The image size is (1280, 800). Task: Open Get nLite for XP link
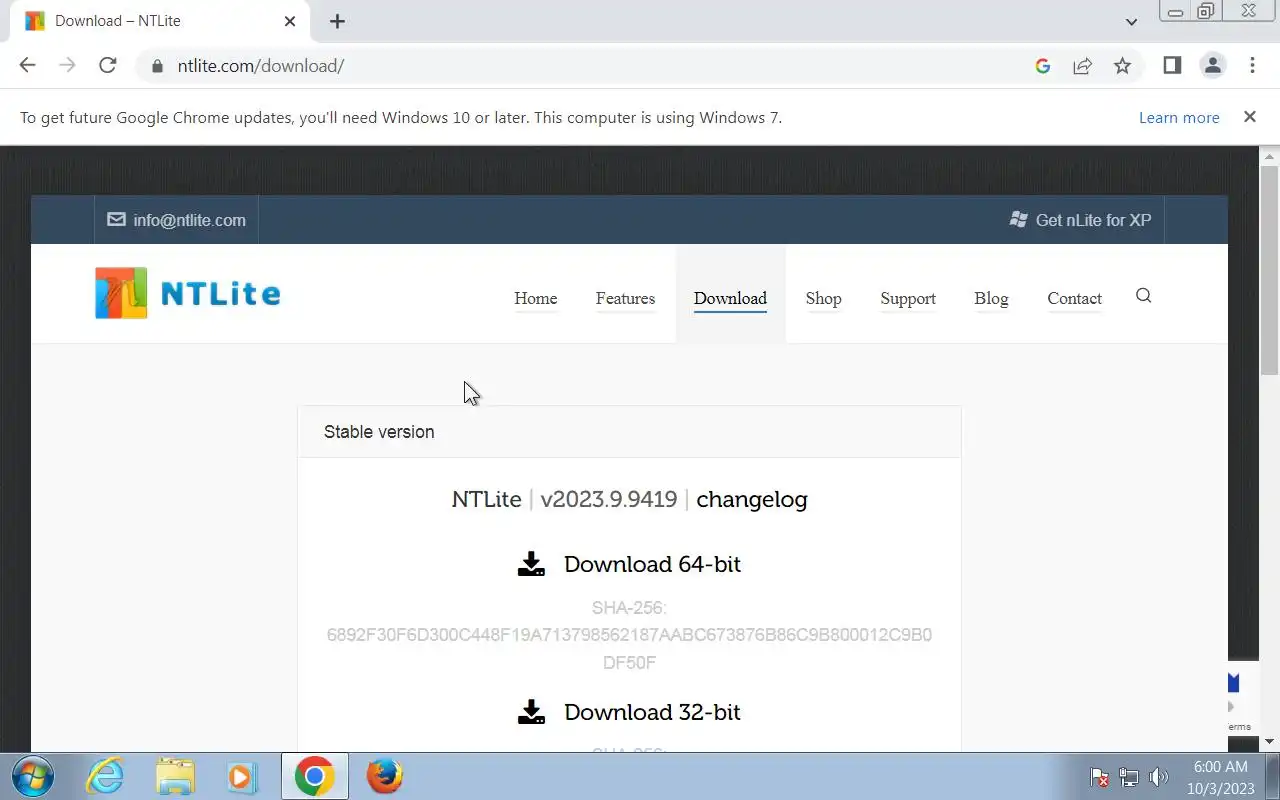tap(1093, 220)
